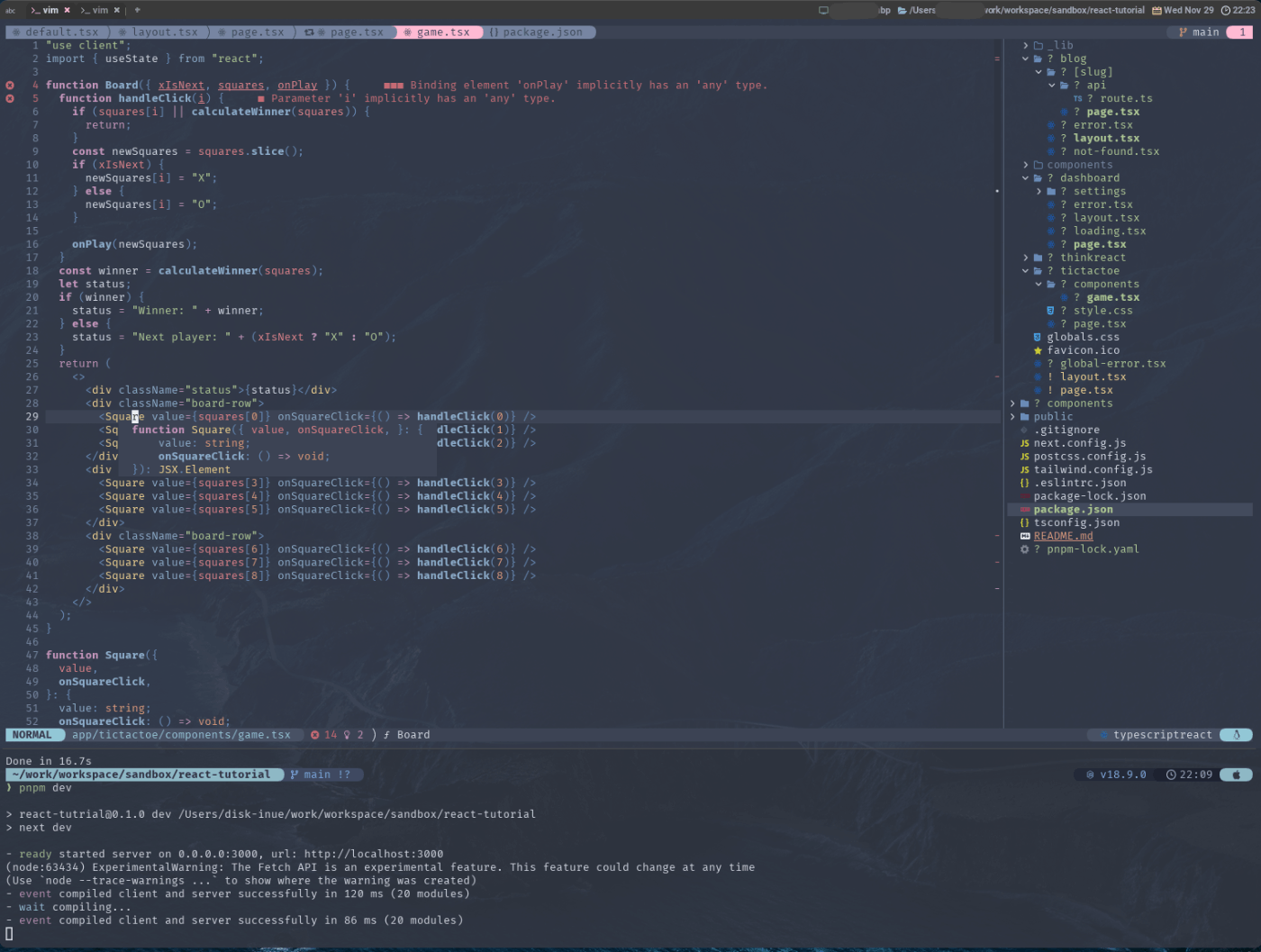Image resolution: width=1261 pixels, height=952 pixels.
Task: Click the Apple logo in shell prompt
Action: 1236,775
